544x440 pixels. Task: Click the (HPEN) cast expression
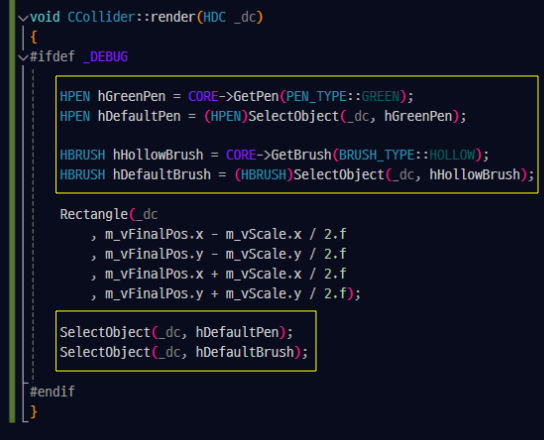click(x=226, y=116)
